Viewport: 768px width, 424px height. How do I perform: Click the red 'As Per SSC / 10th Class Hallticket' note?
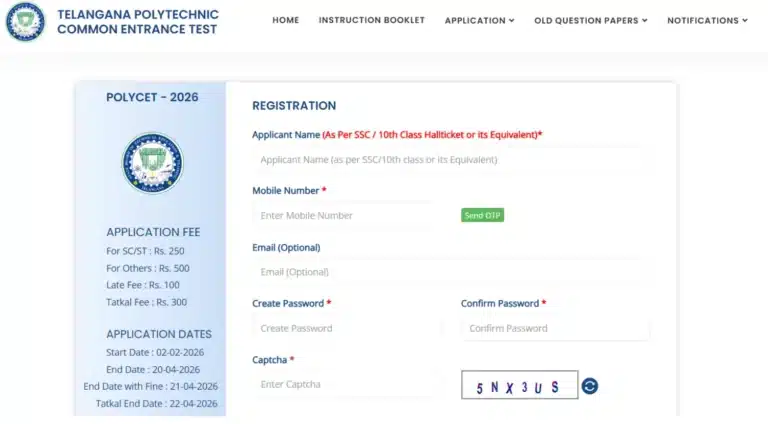click(431, 135)
